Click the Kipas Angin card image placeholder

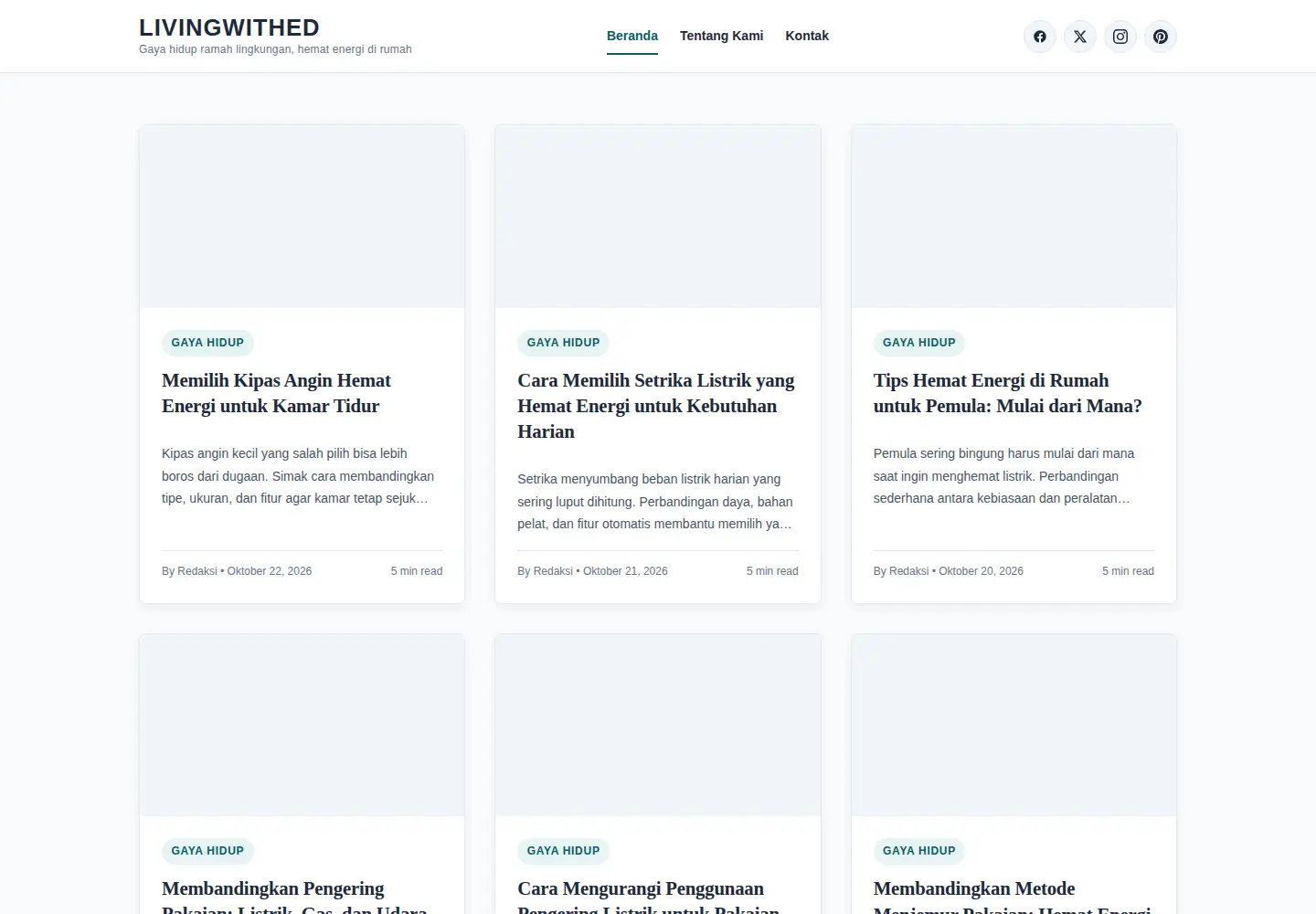point(302,217)
